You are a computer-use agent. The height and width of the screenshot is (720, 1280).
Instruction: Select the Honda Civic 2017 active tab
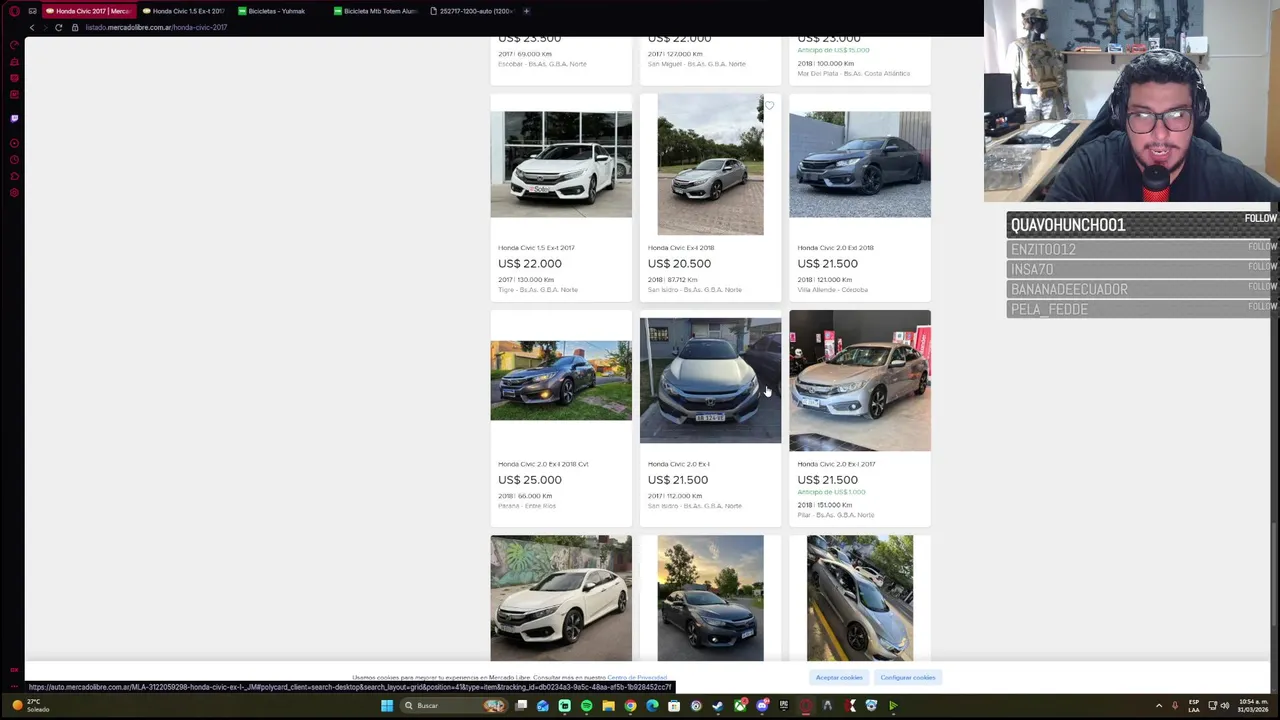(88, 11)
